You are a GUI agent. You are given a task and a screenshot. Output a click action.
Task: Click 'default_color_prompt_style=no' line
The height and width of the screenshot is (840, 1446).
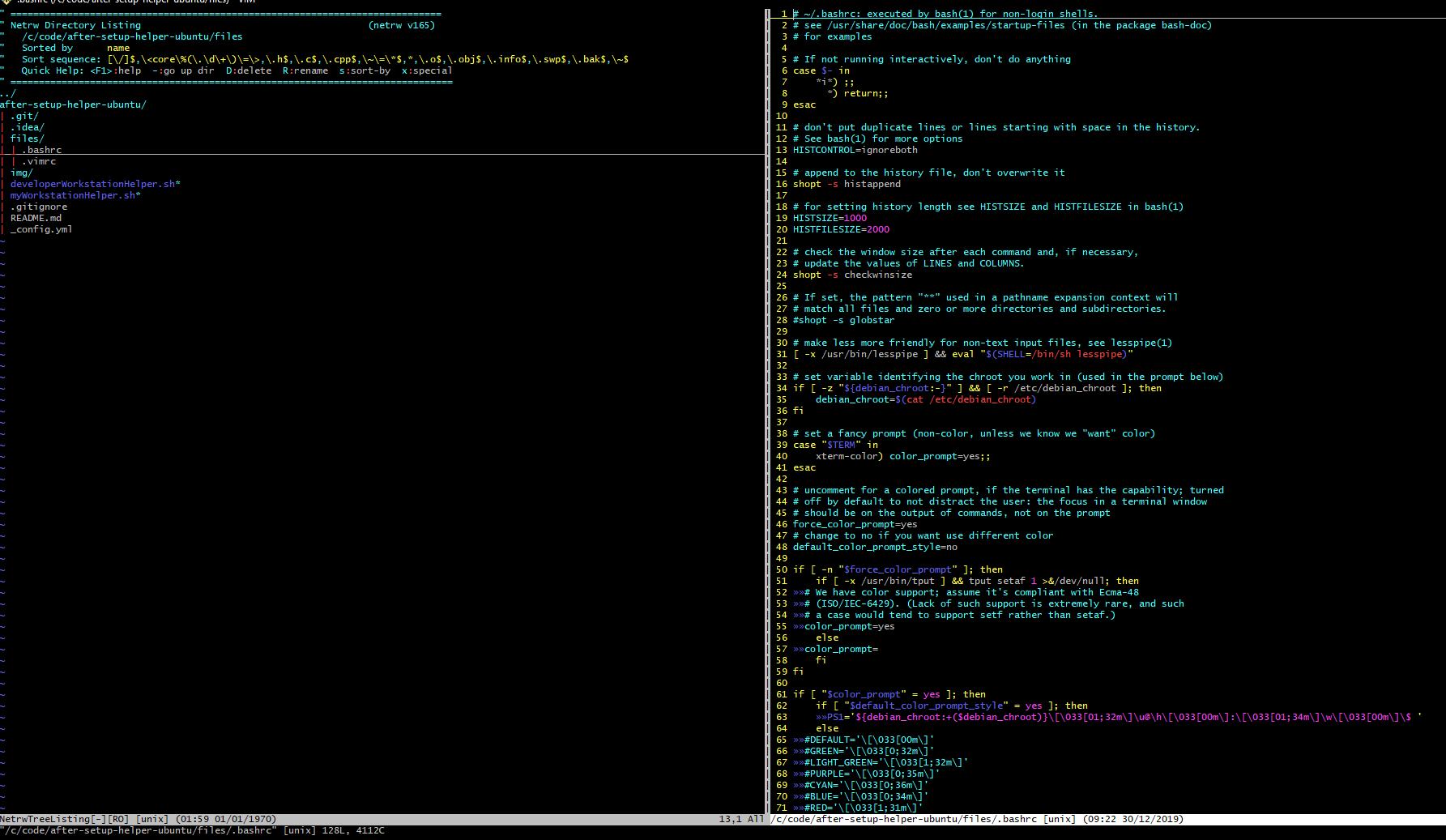click(875, 547)
